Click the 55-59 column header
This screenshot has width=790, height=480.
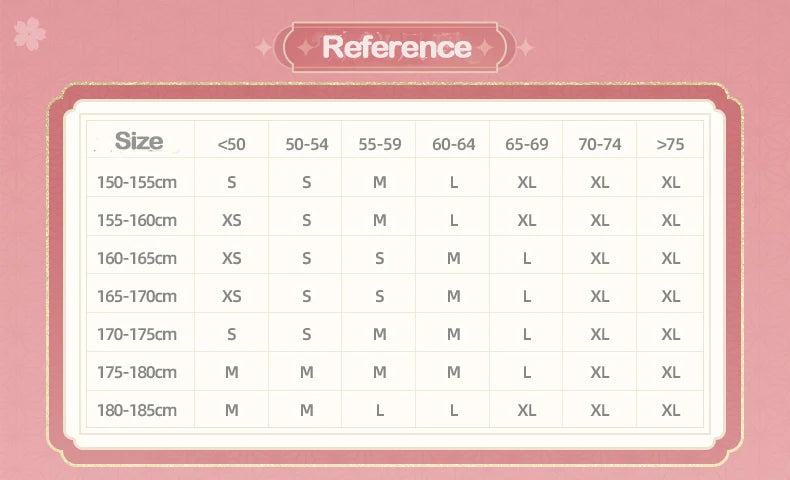380,145
